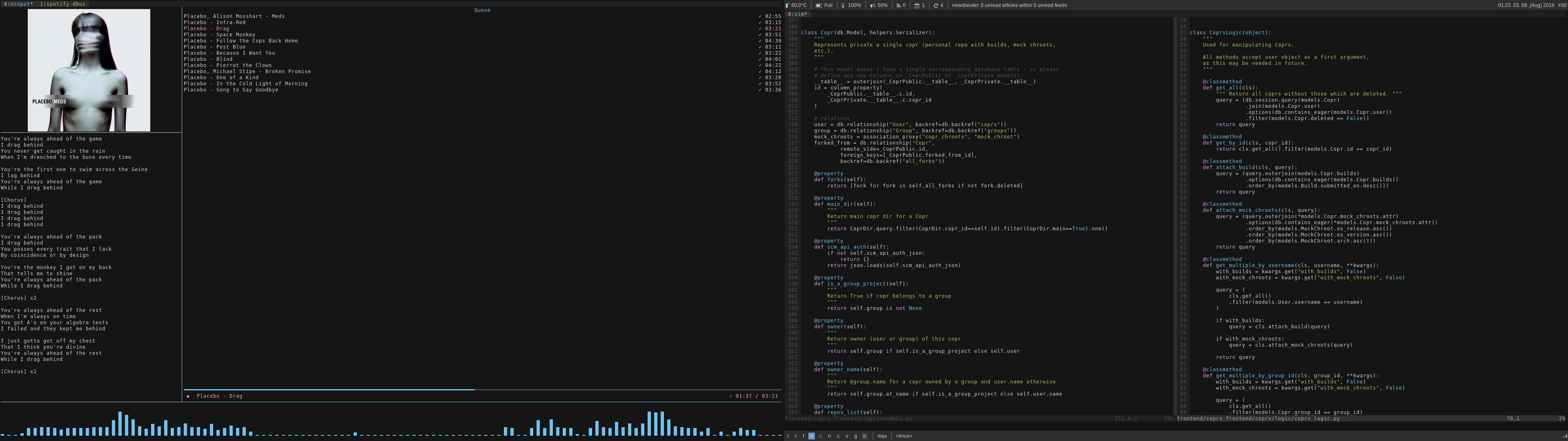1568x441 pixels.
Task: Click 'def attach_mock_chroots(cls, query):' line
Action: click(x=1261, y=210)
